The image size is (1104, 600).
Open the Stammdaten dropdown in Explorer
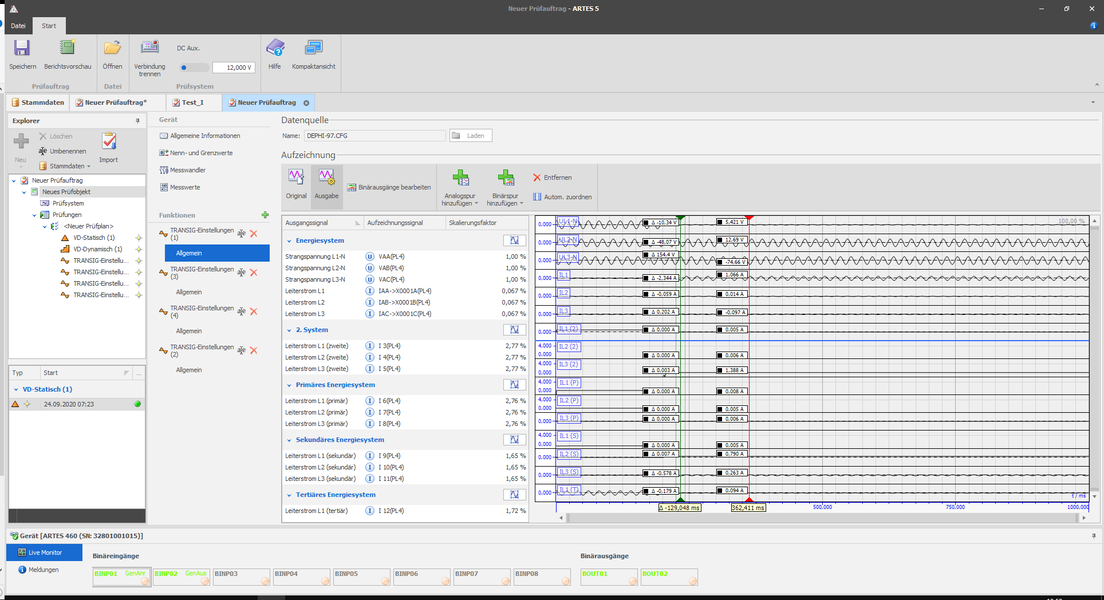(x=65, y=166)
